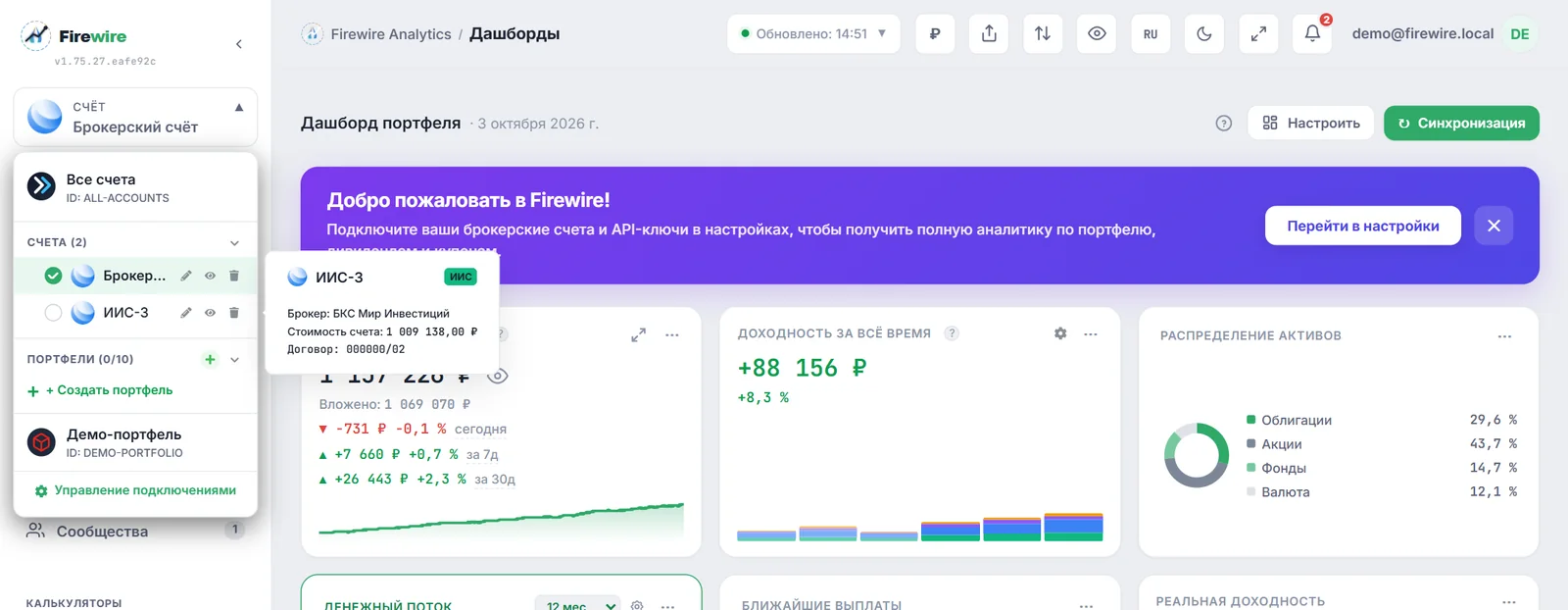The width and height of the screenshot is (1568, 610).
Task: Delete the Брокер... account
Action: pyautogui.click(x=234, y=276)
